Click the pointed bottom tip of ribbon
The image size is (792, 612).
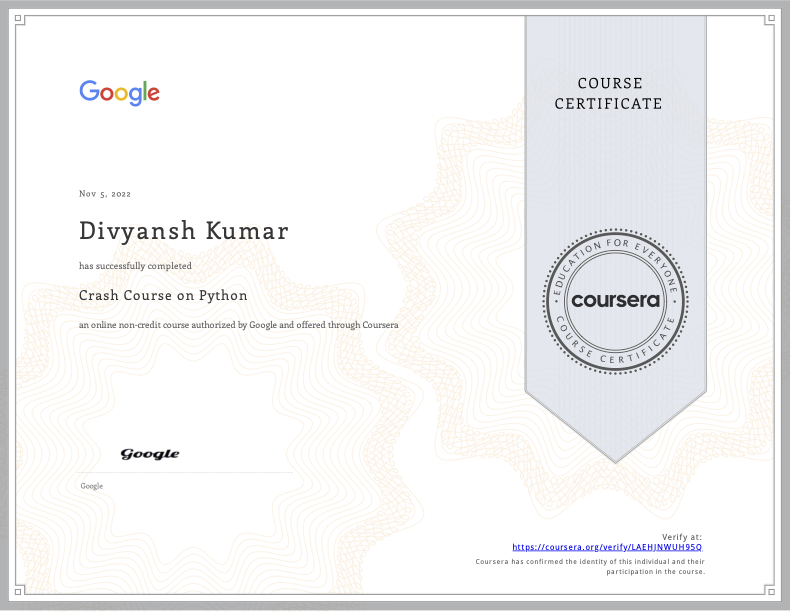tap(616, 460)
